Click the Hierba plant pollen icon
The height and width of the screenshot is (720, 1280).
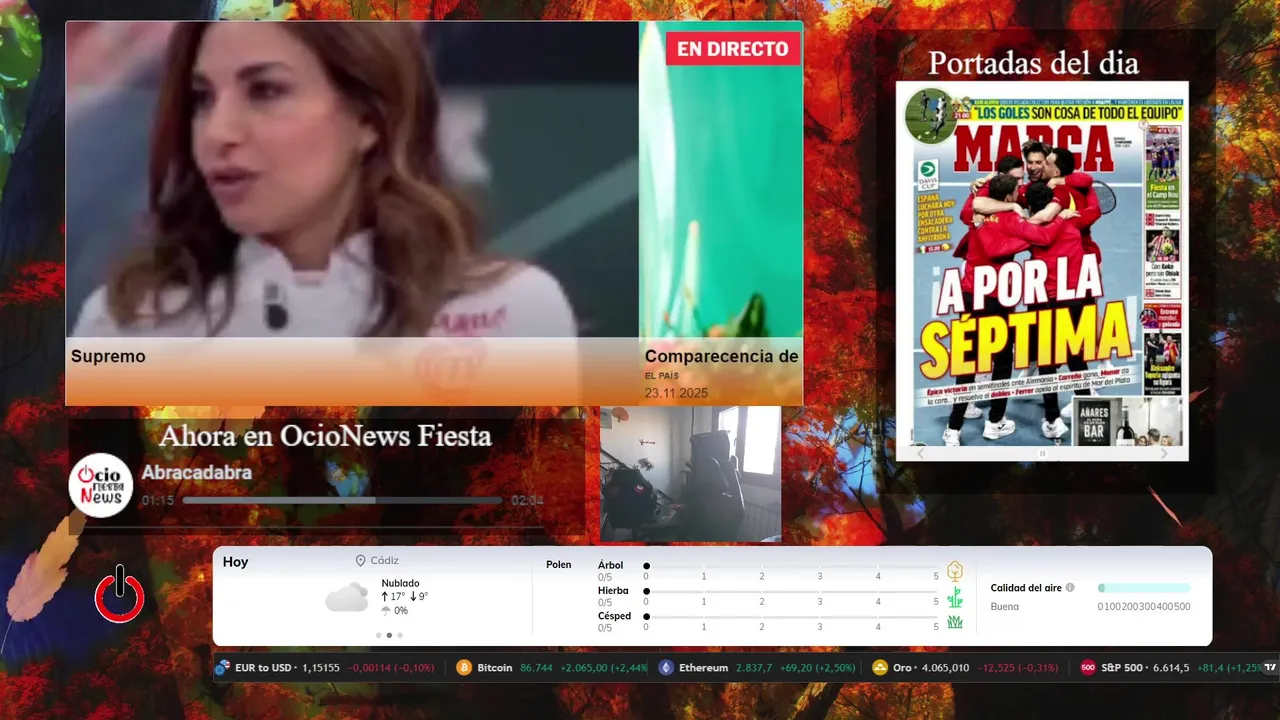click(x=955, y=597)
